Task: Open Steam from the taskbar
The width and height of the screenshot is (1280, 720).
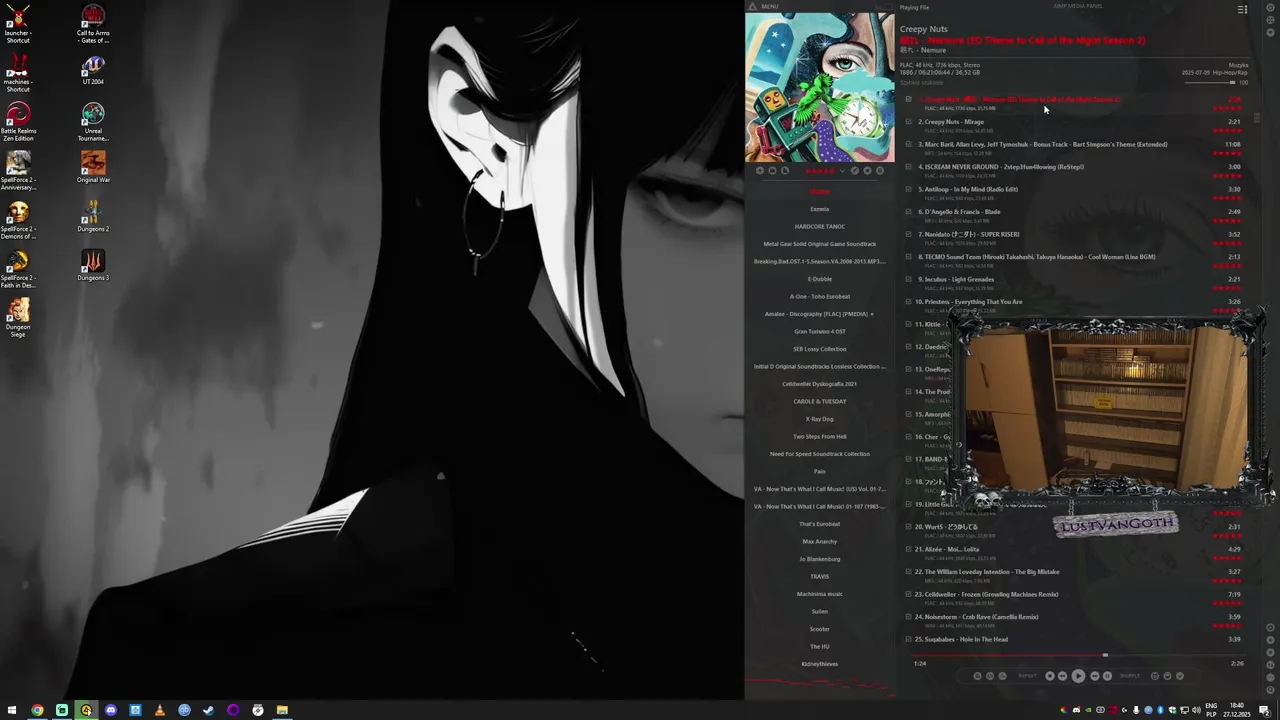Action: pyautogui.click(x=208, y=710)
